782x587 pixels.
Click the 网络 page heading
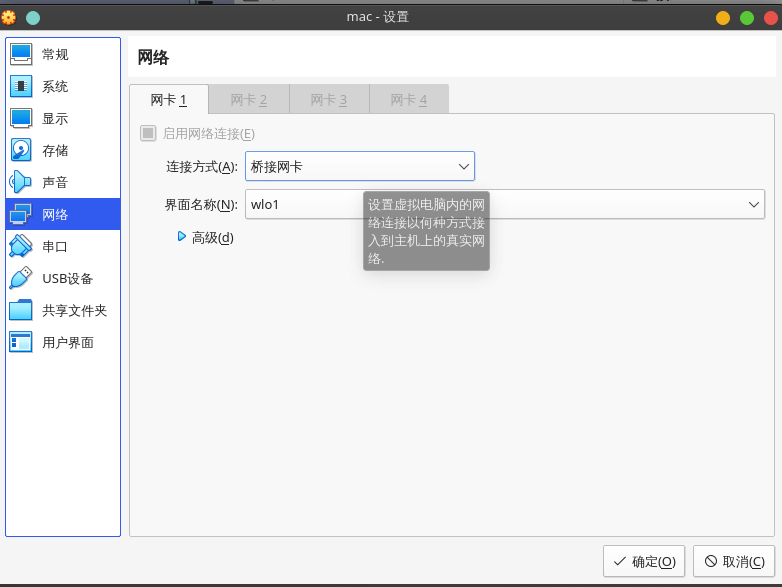click(x=153, y=57)
